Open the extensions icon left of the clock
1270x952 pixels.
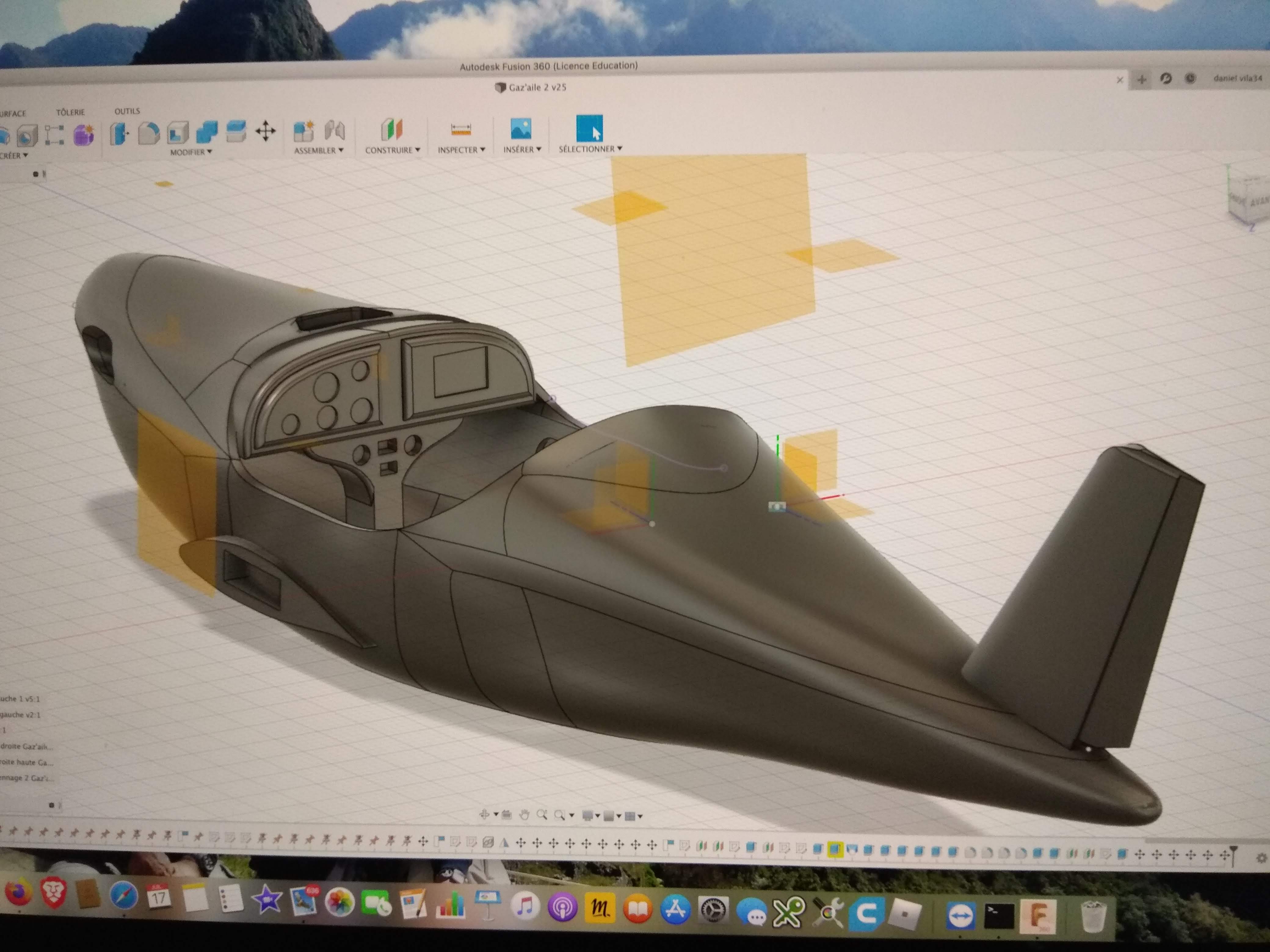[x=1166, y=79]
